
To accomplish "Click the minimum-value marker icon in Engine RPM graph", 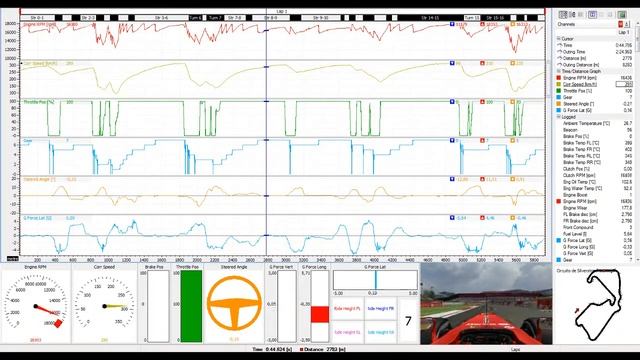I will point(452,24).
